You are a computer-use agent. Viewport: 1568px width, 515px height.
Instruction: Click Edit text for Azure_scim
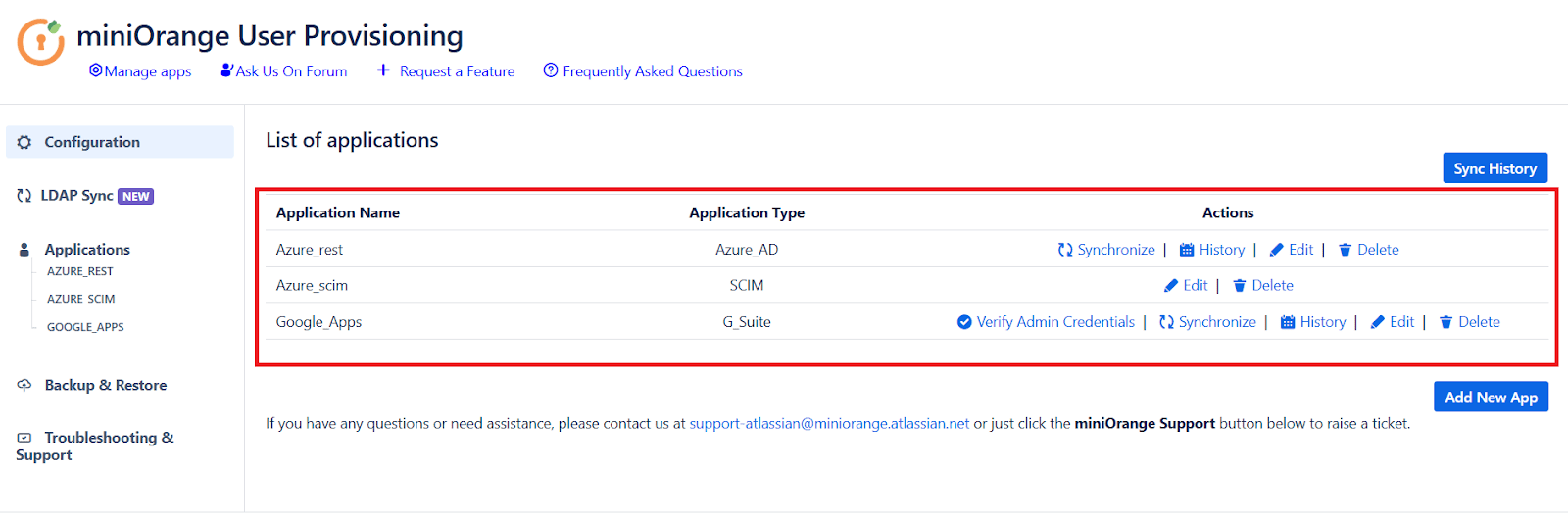click(1196, 286)
